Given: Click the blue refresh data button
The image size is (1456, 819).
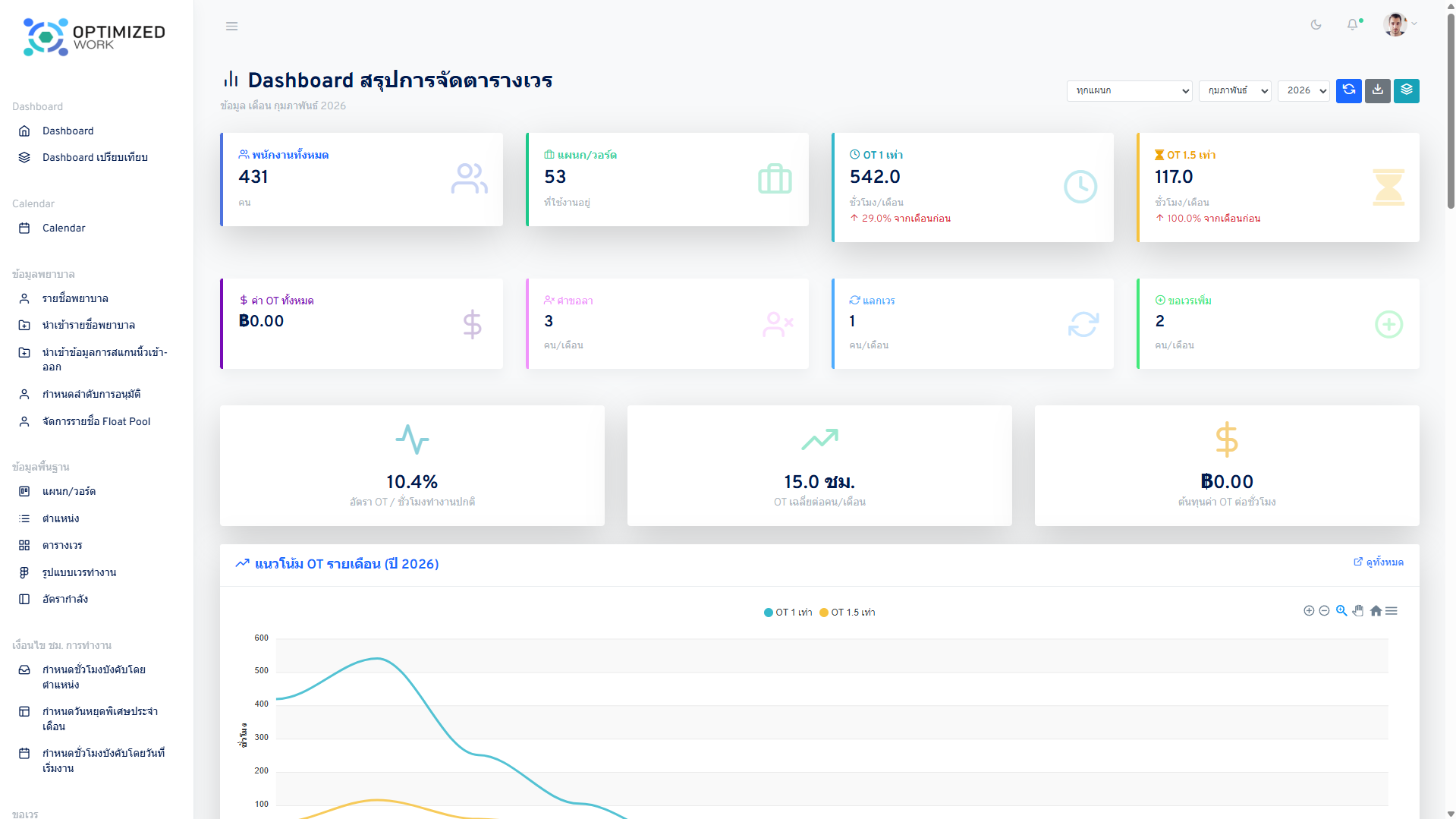Looking at the screenshot, I should click(1348, 90).
